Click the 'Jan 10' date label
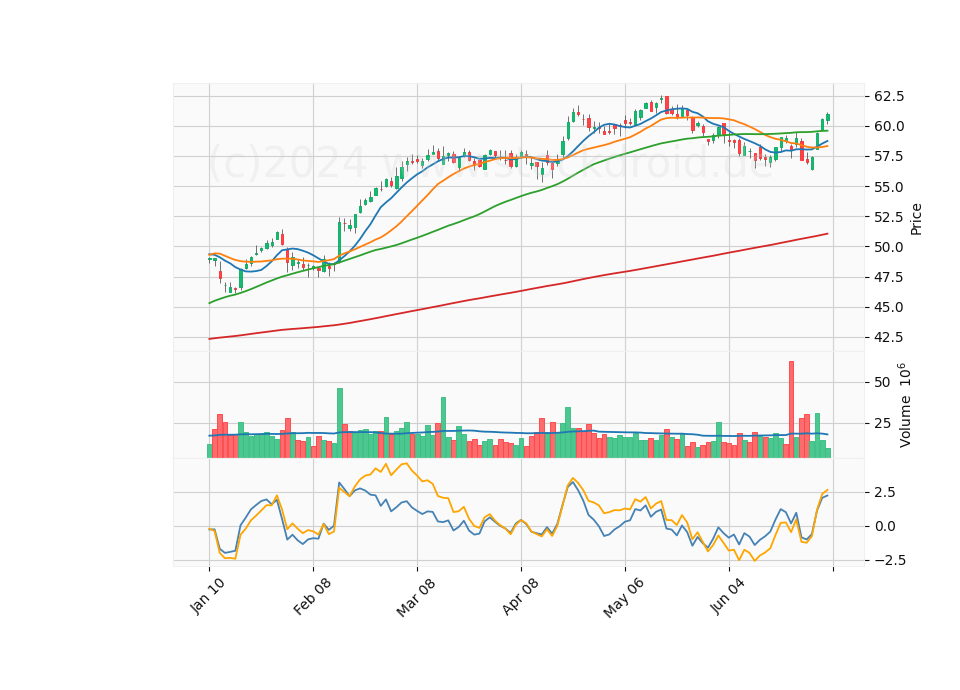 pos(207,596)
